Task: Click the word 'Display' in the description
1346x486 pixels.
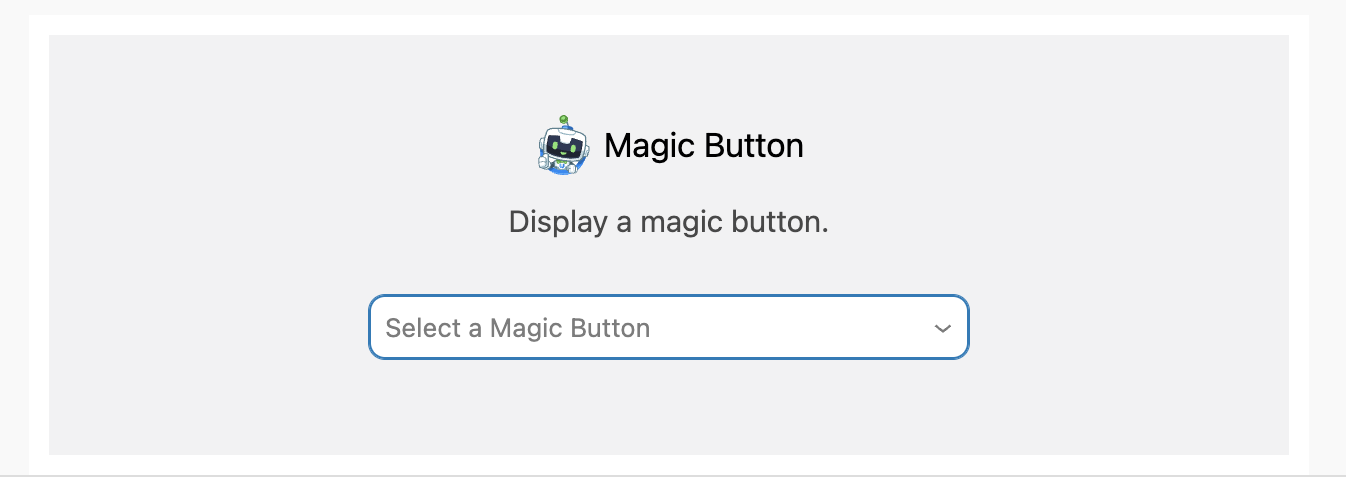Action: point(558,221)
